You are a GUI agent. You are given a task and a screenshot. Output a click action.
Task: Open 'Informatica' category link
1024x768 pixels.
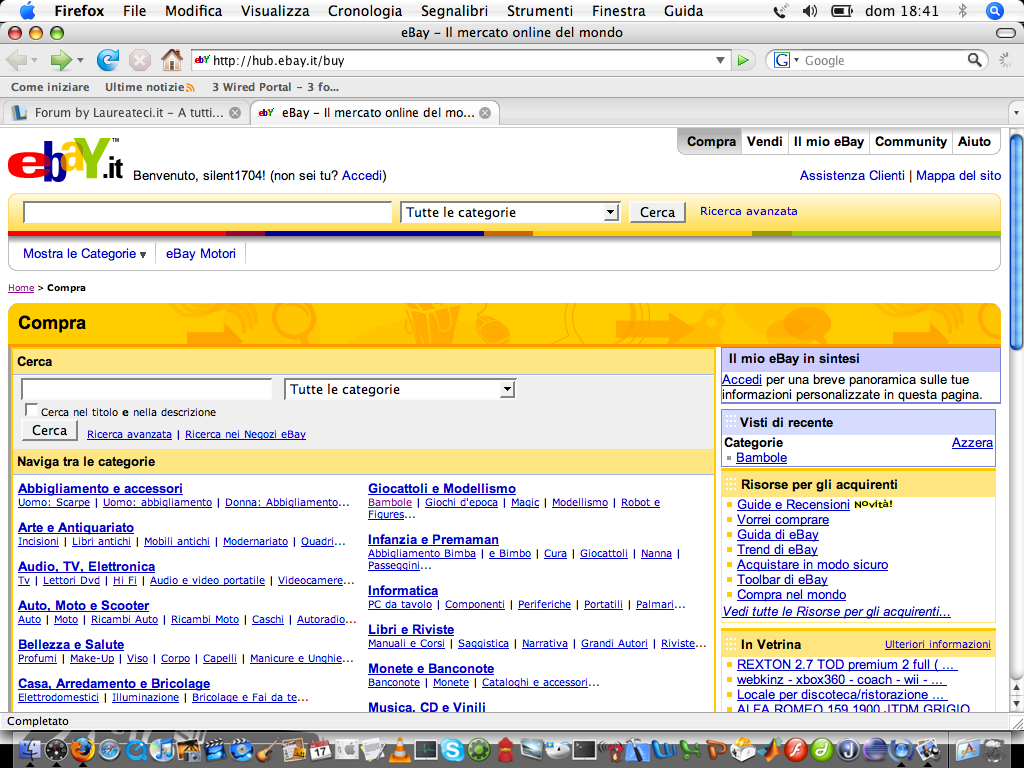403,590
